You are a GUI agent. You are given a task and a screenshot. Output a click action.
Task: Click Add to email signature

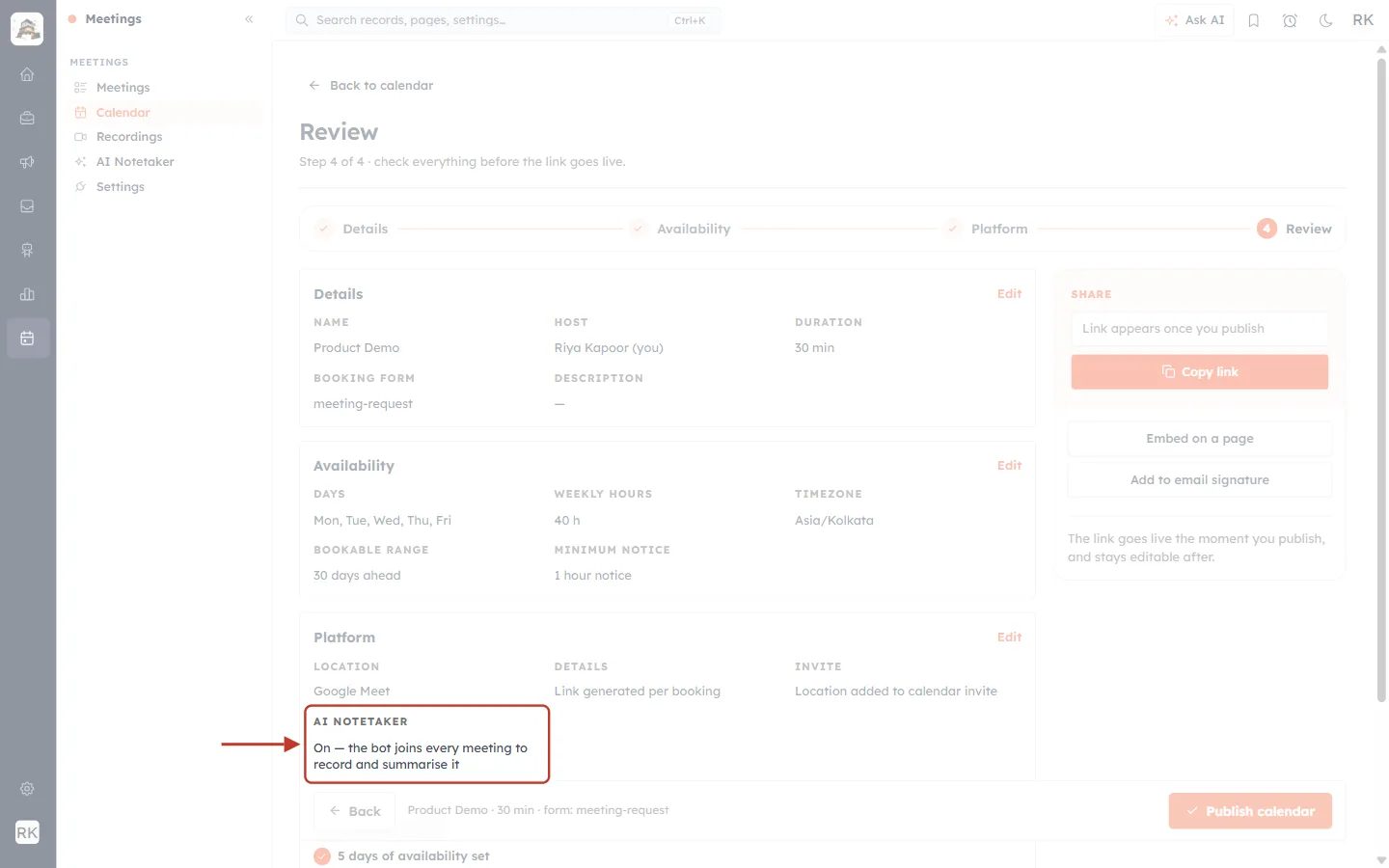pyautogui.click(x=1199, y=480)
